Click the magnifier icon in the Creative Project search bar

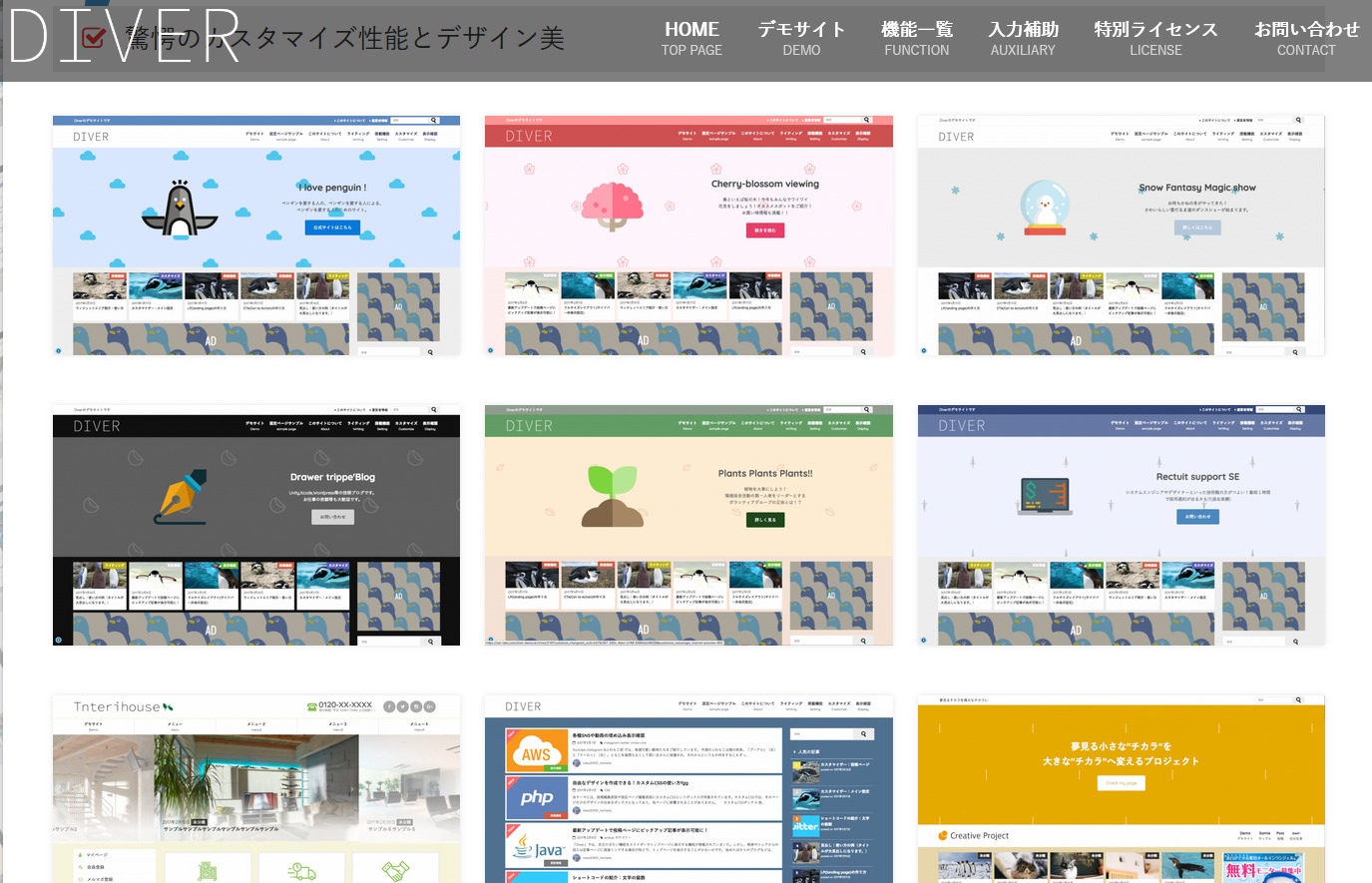click(1298, 699)
